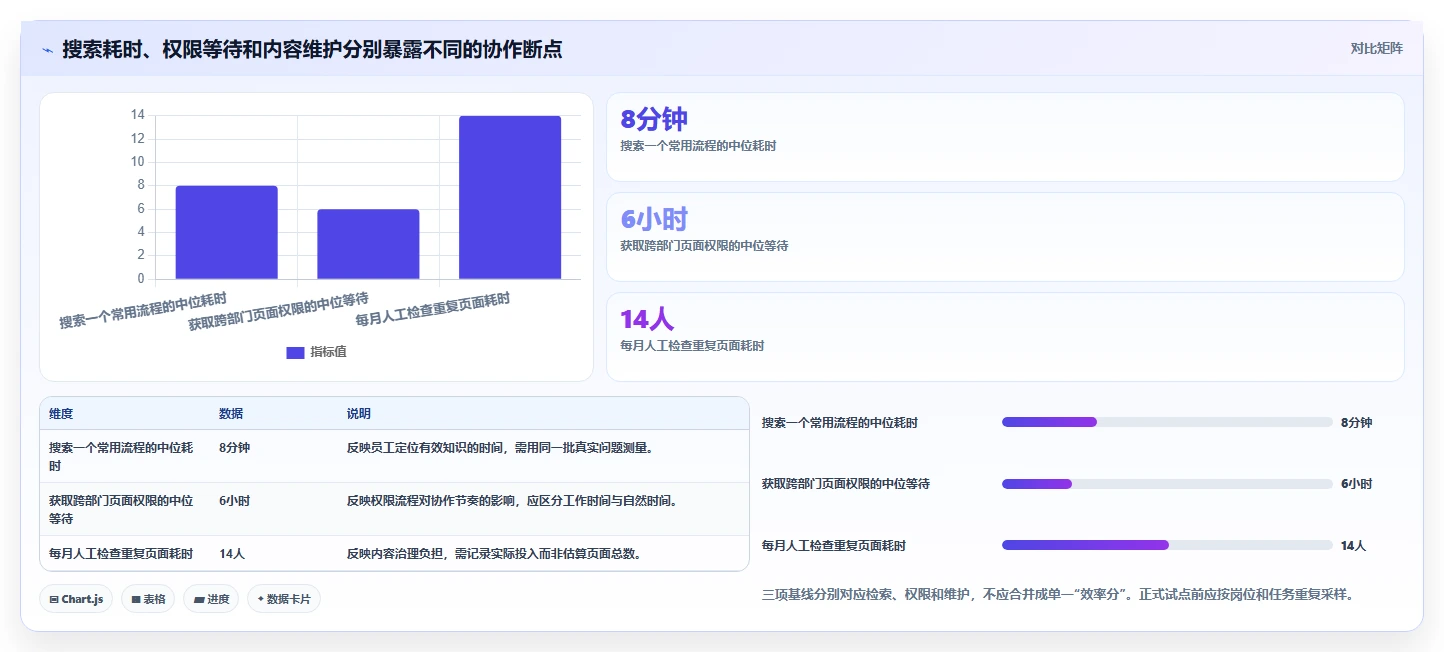Click table cell 8分钟 in 数据 column

[234, 448]
